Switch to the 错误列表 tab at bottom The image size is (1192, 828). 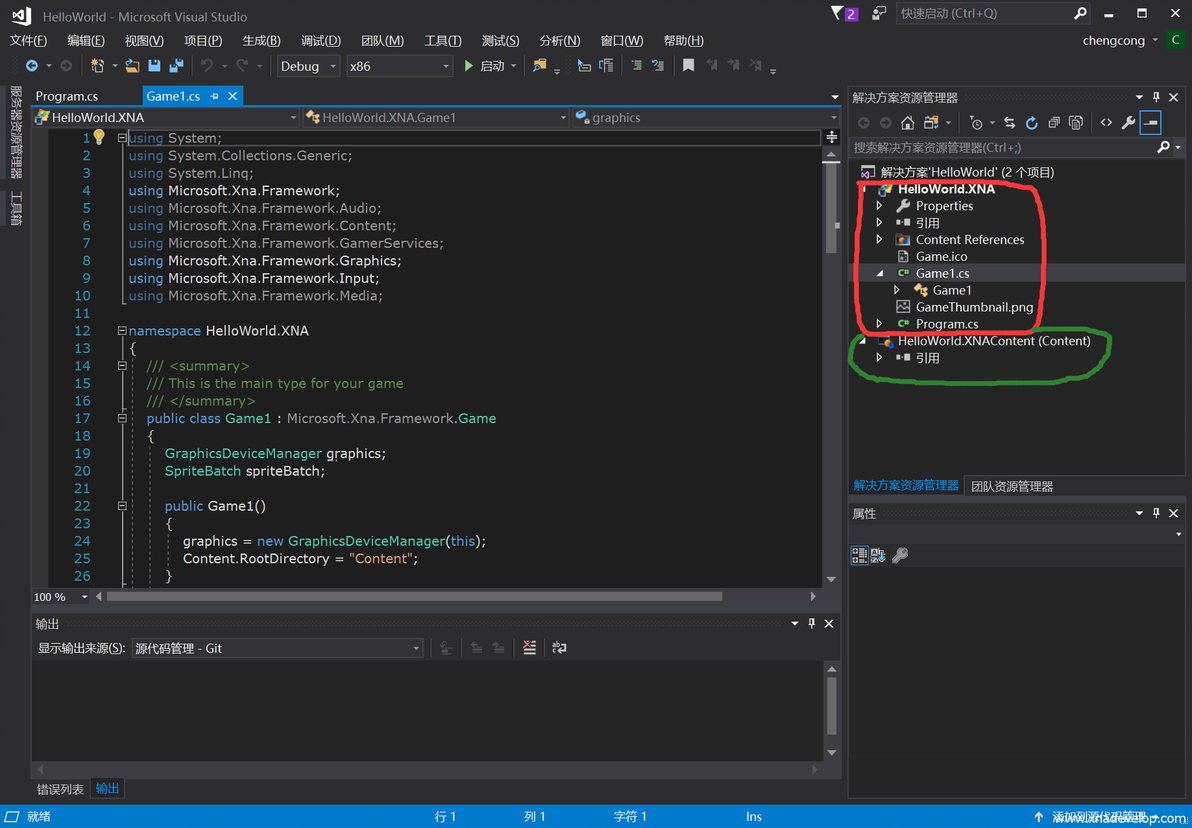(60, 789)
